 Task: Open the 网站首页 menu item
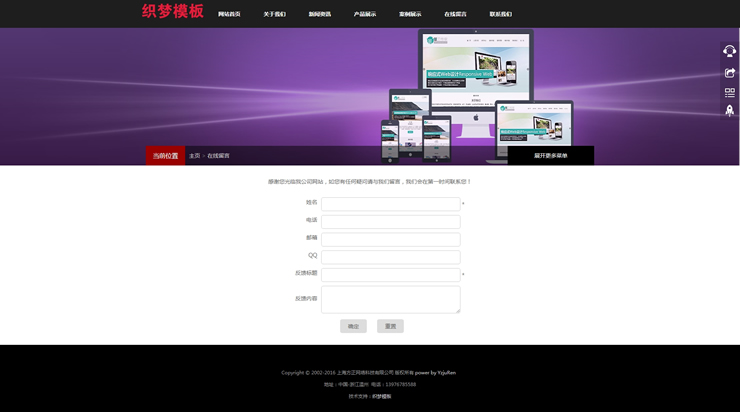tap(229, 14)
